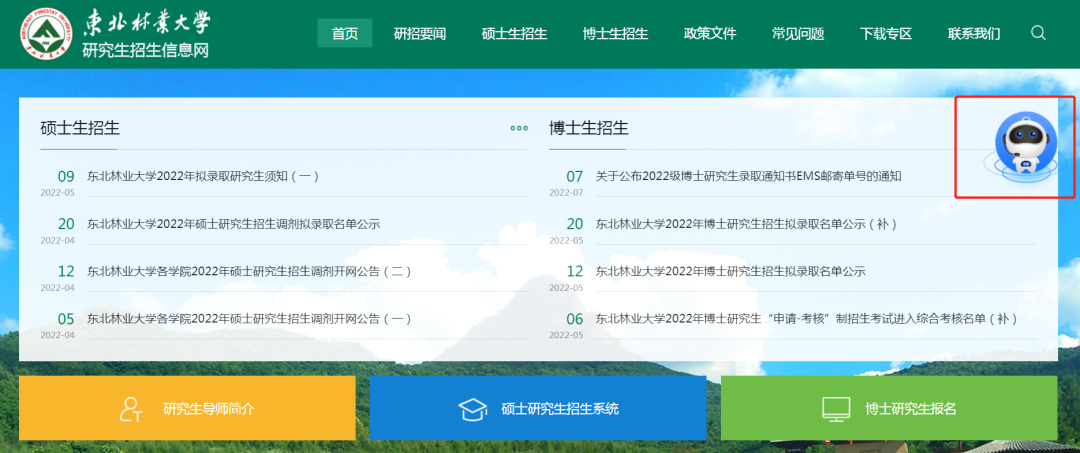Open 东北林业大学2022年拟录取研究生须知（一）
Image resolution: width=1080 pixels, height=453 pixels.
pyautogui.click(x=203, y=176)
